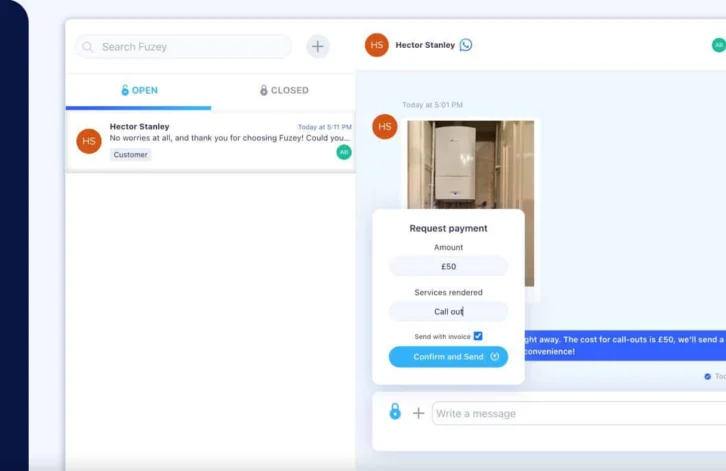Switch to the OPEN conversations tab
Screen dimensions: 726x471
[139, 90]
